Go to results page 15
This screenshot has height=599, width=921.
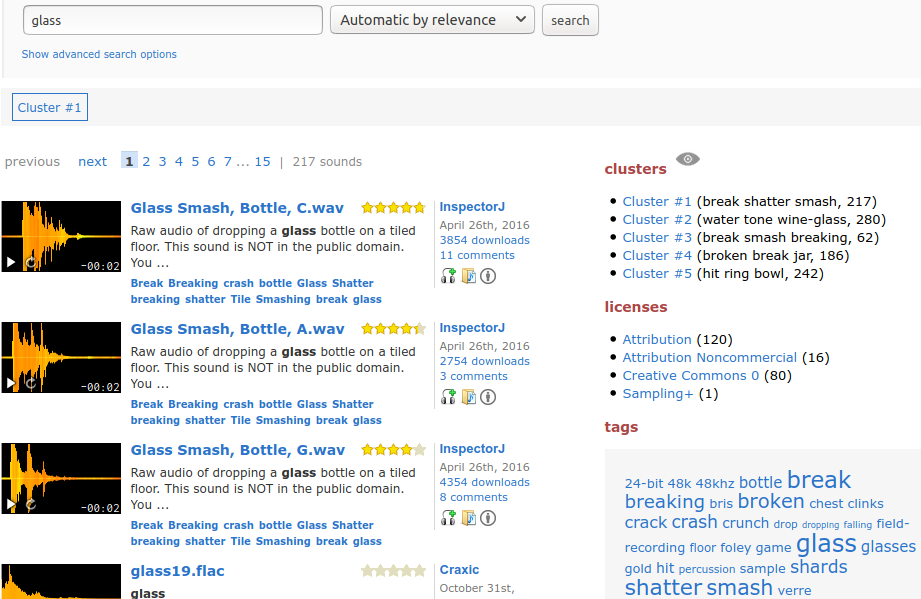262,162
